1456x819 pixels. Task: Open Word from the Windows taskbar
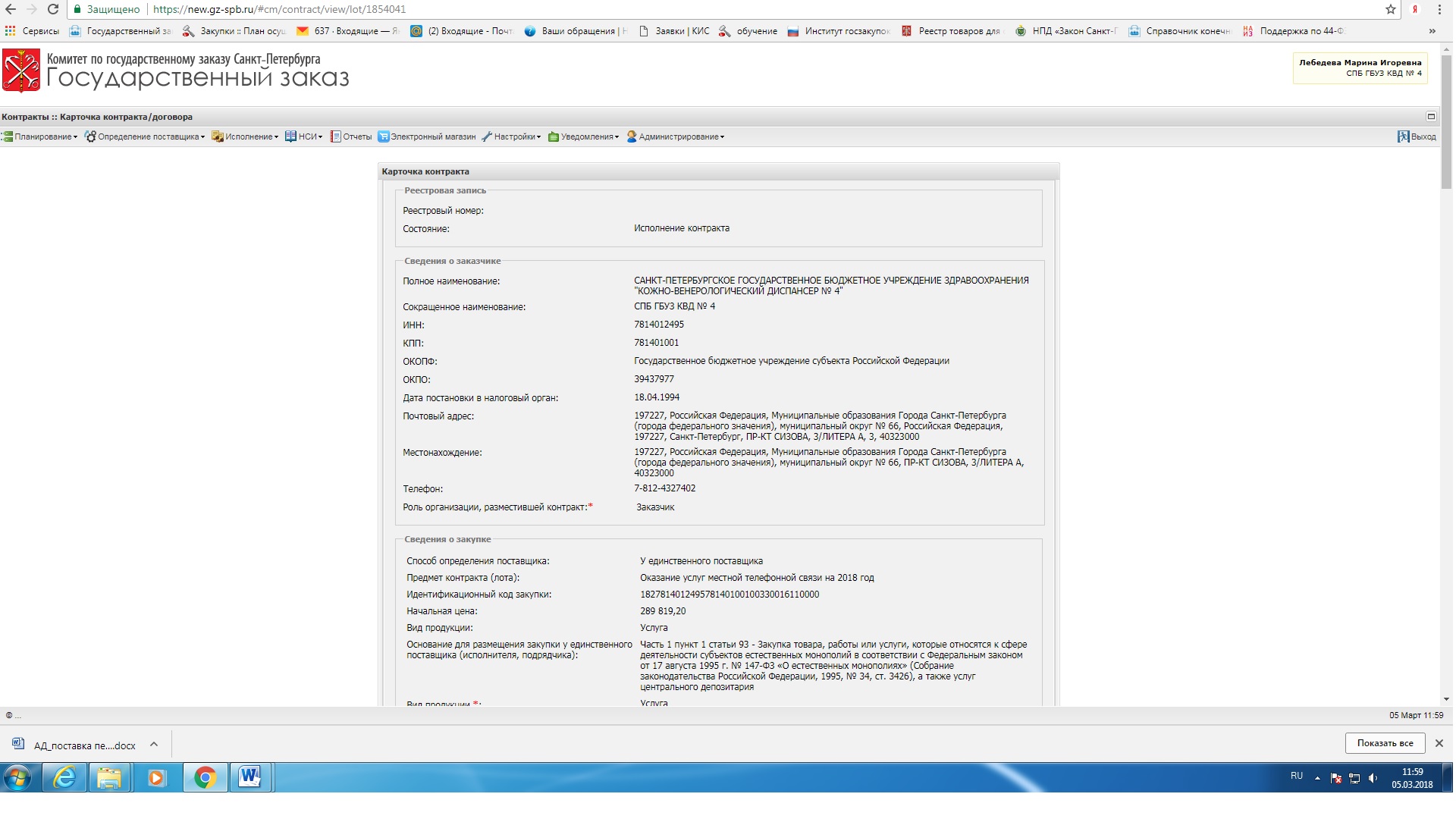[249, 778]
